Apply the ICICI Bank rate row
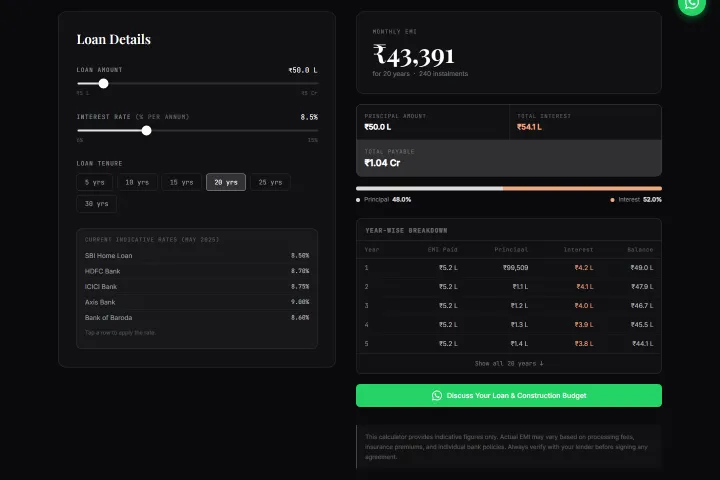This screenshot has width=720, height=480. pyautogui.click(x=197, y=287)
